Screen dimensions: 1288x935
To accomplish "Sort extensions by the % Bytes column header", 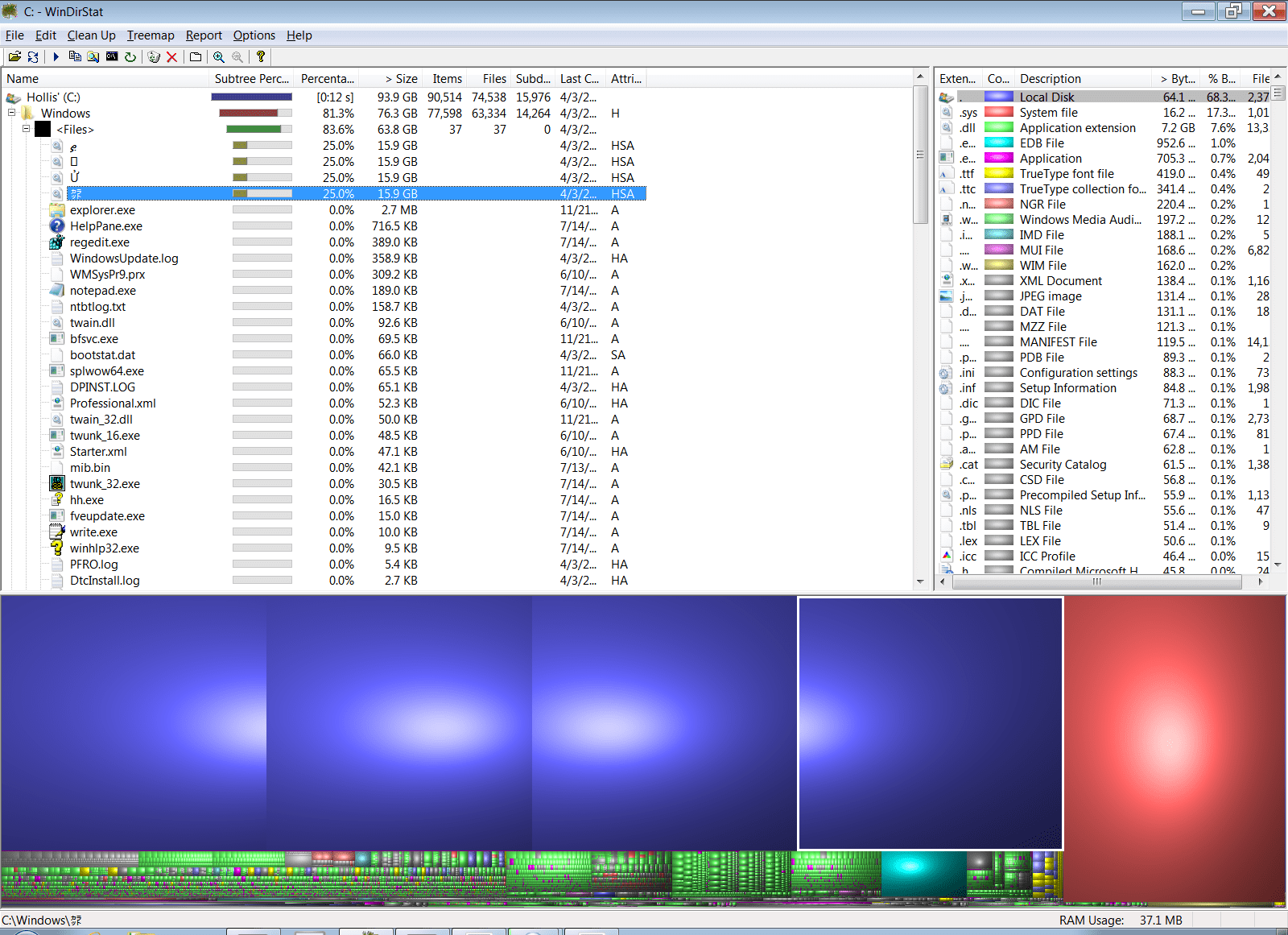I will tap(1220, 78).
